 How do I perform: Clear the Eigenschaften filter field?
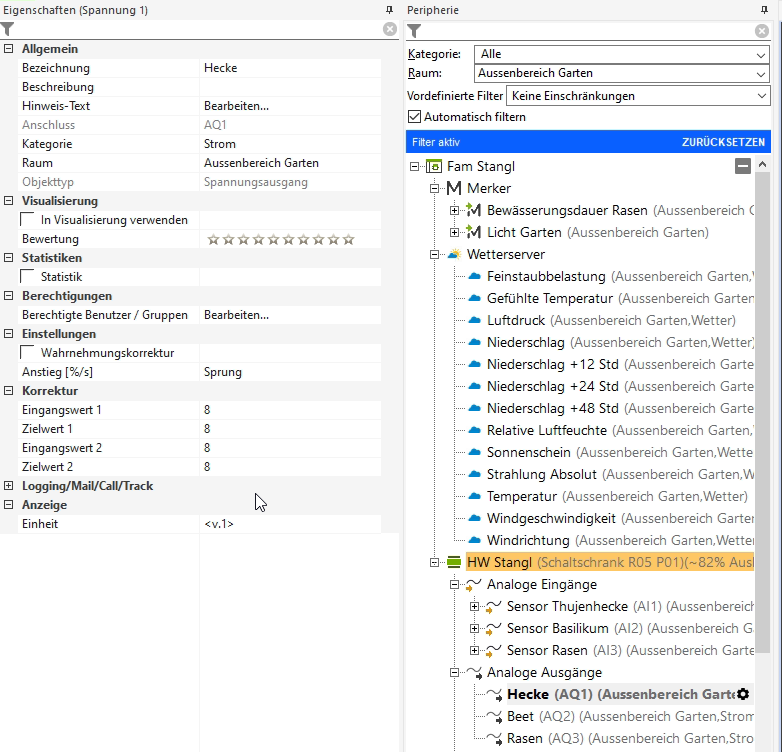[390, 29]
